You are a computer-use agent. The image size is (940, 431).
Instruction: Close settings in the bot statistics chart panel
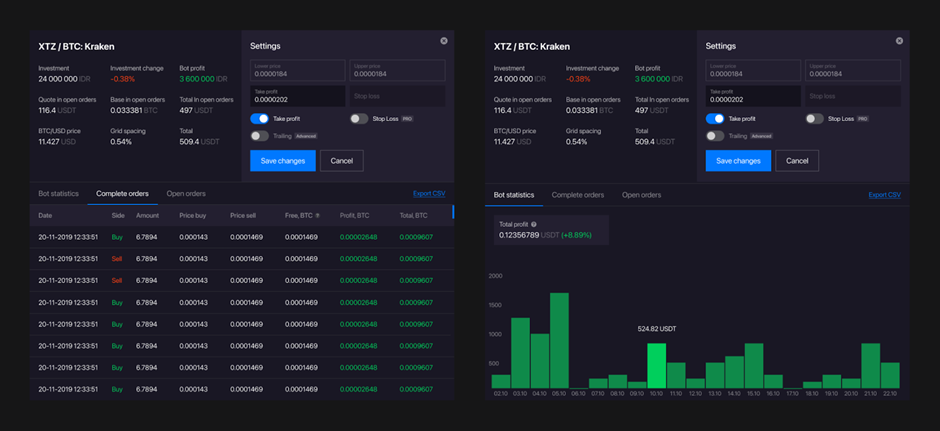(899, 41)
